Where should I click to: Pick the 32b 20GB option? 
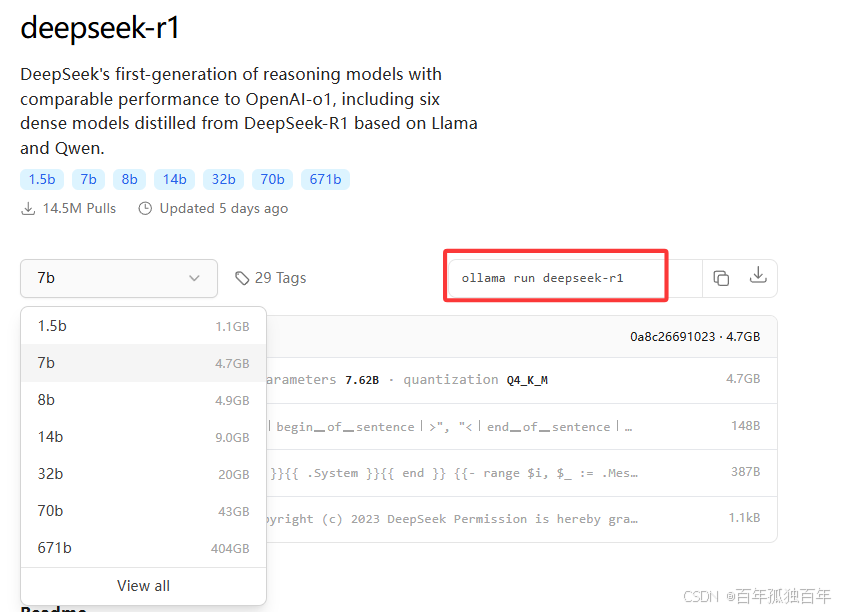(x=144, y=474)
